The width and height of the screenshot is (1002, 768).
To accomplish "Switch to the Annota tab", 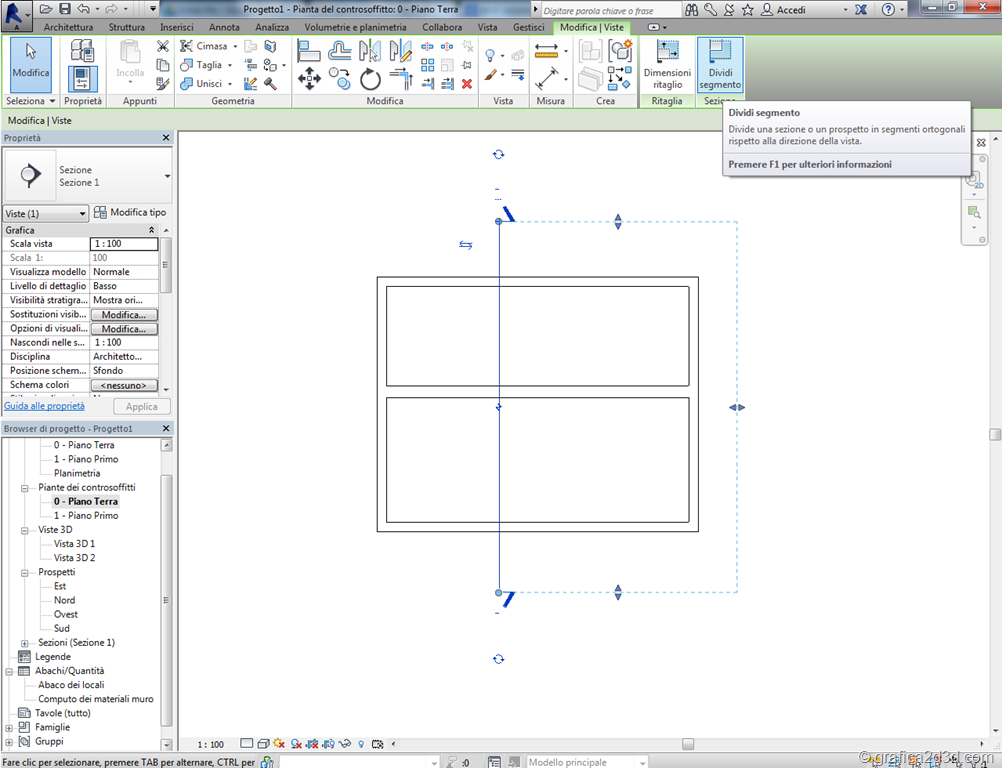I will (x=224, y=27).
